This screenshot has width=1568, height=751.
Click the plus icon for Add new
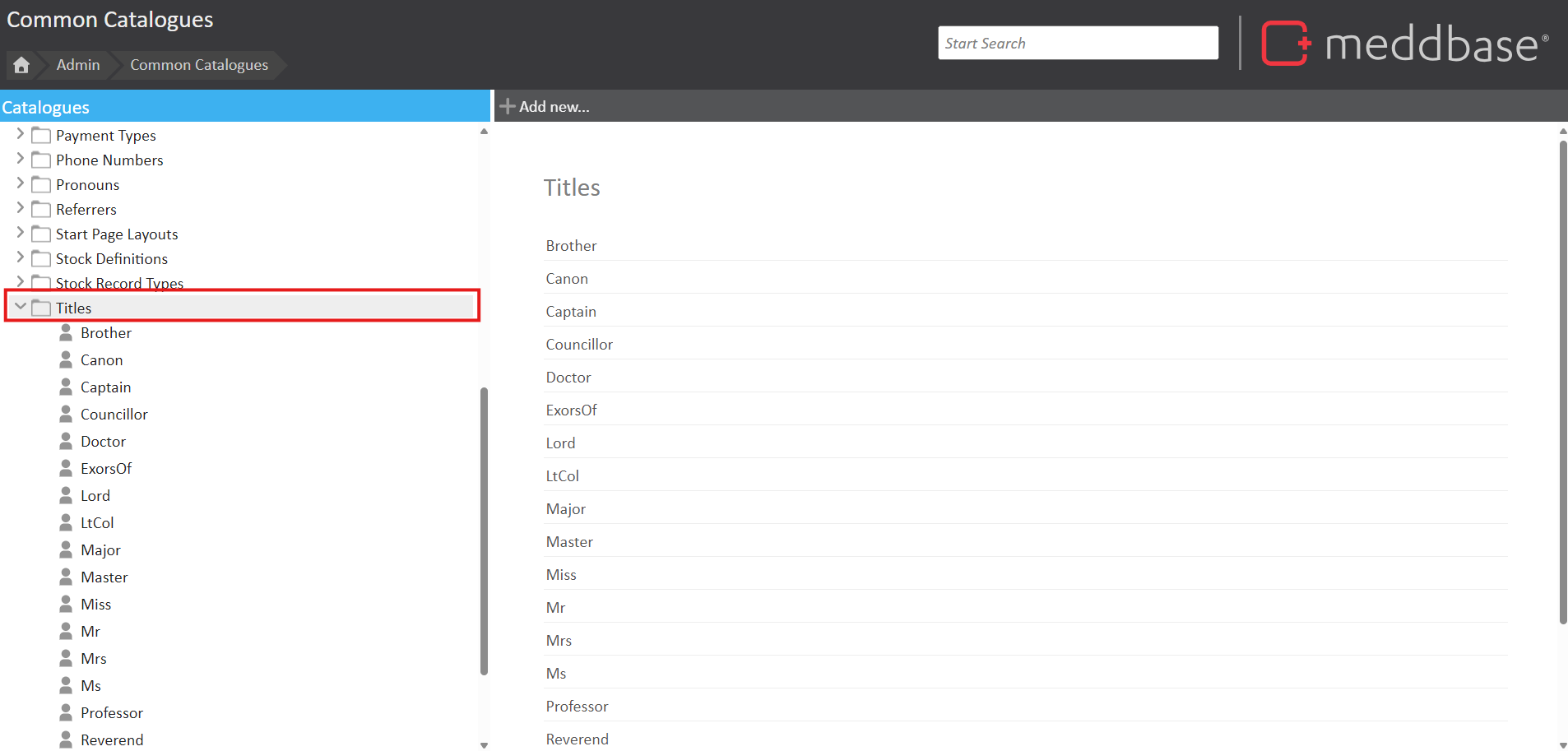click(x=508, y=107)
